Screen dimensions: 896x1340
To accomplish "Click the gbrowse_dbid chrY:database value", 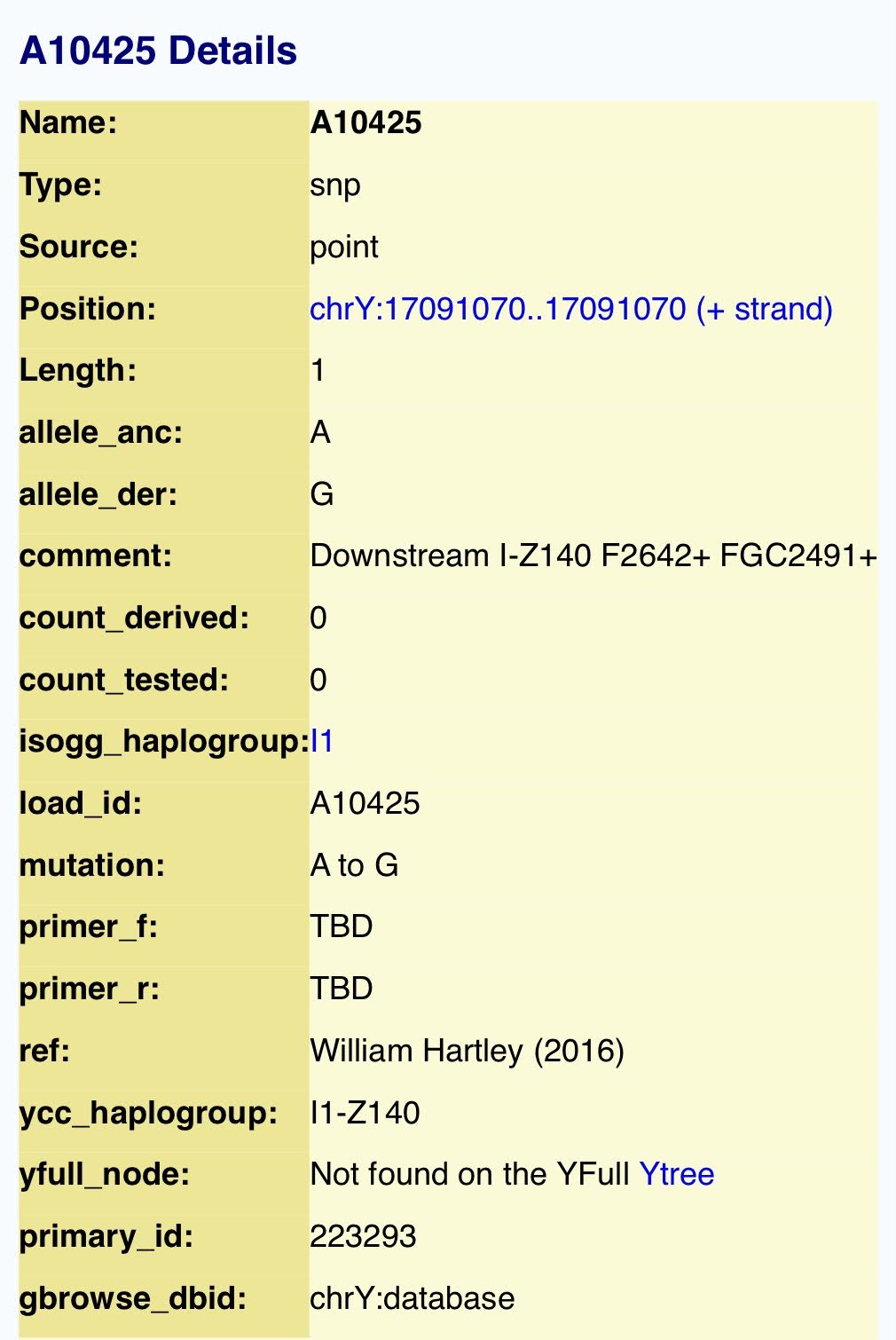I will [x=413, y=1298].
